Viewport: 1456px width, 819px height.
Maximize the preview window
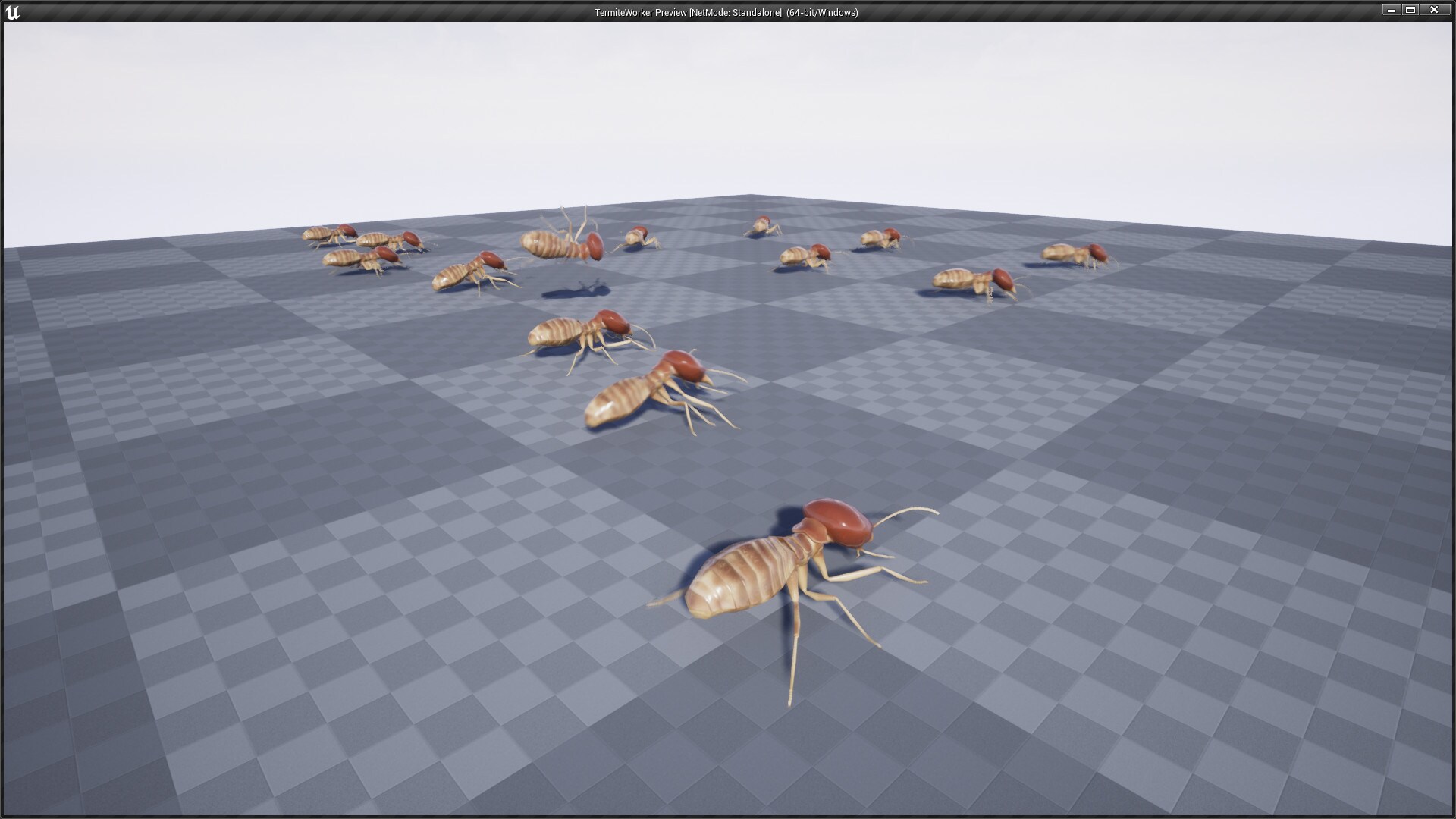[1410, 11]
